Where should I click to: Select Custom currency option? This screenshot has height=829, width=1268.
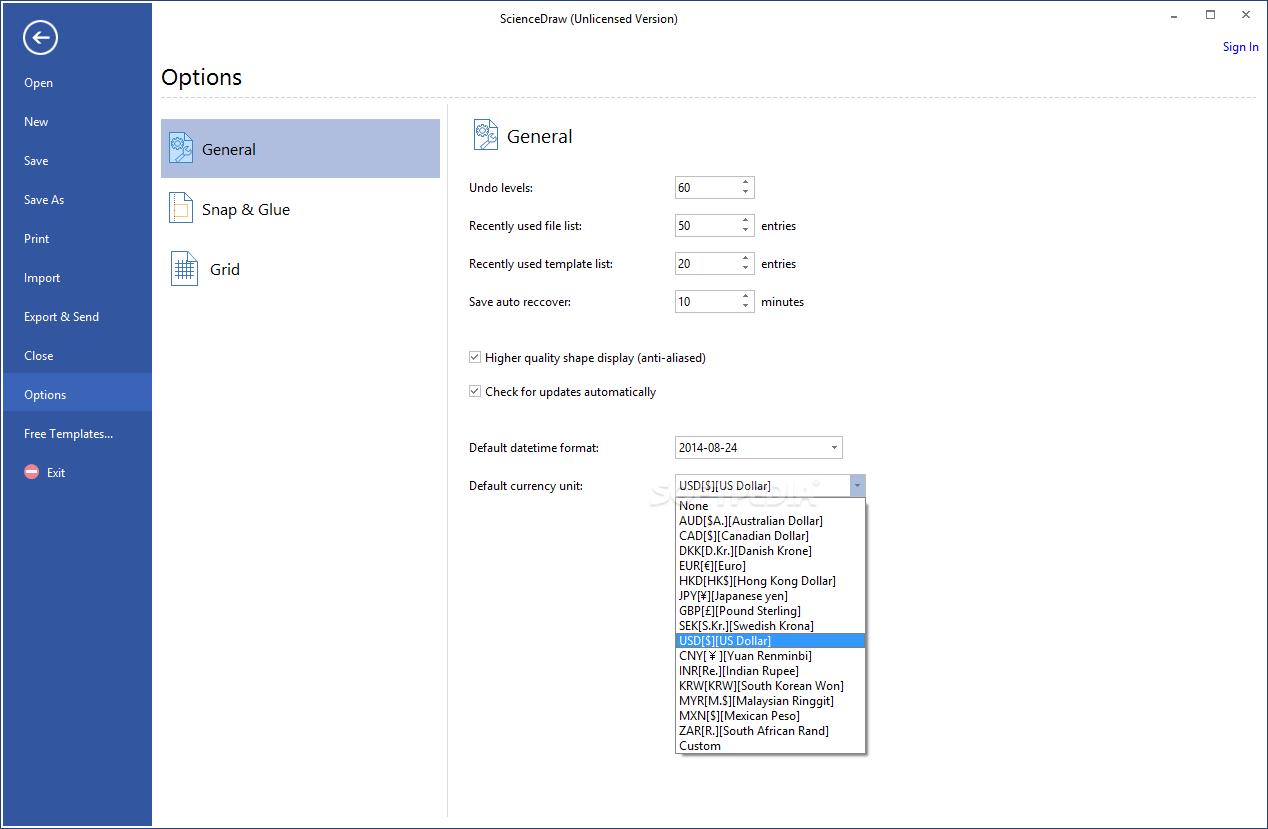[771, 746]
